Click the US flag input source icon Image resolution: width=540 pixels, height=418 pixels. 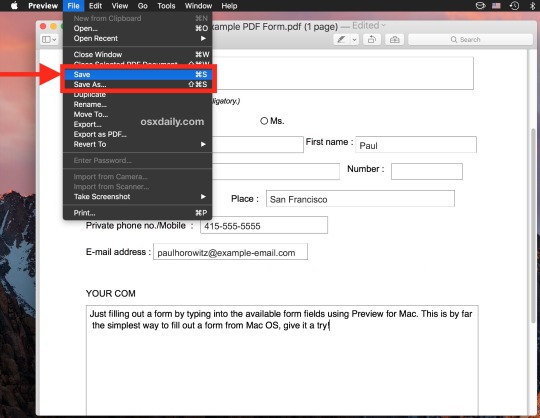(x=496, y=6)
